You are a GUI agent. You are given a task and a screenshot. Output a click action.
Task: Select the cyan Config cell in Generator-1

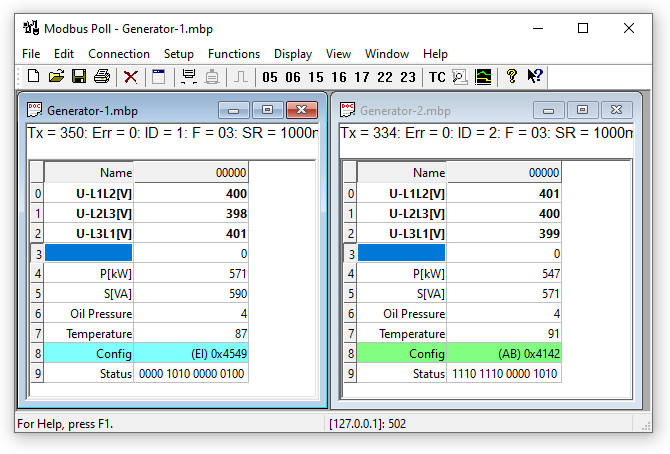(89, 353)
